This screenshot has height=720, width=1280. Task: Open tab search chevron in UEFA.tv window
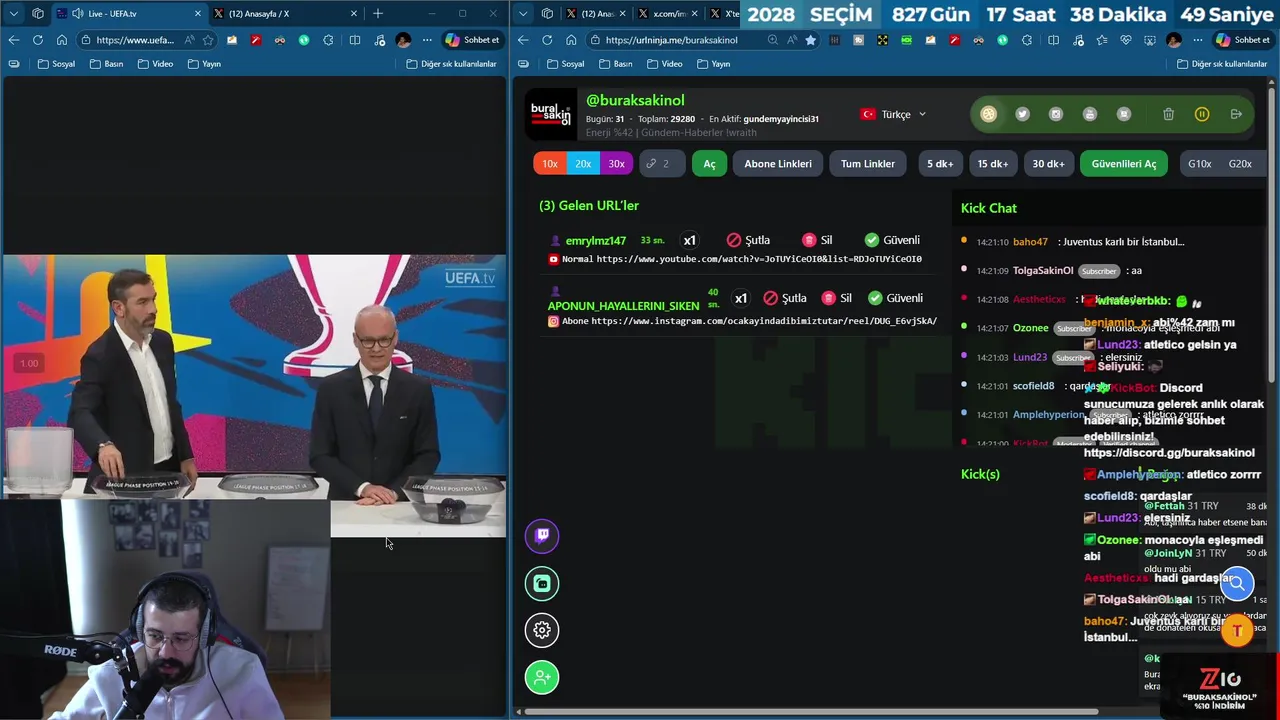pyautogui.click(x=13, y=14)
